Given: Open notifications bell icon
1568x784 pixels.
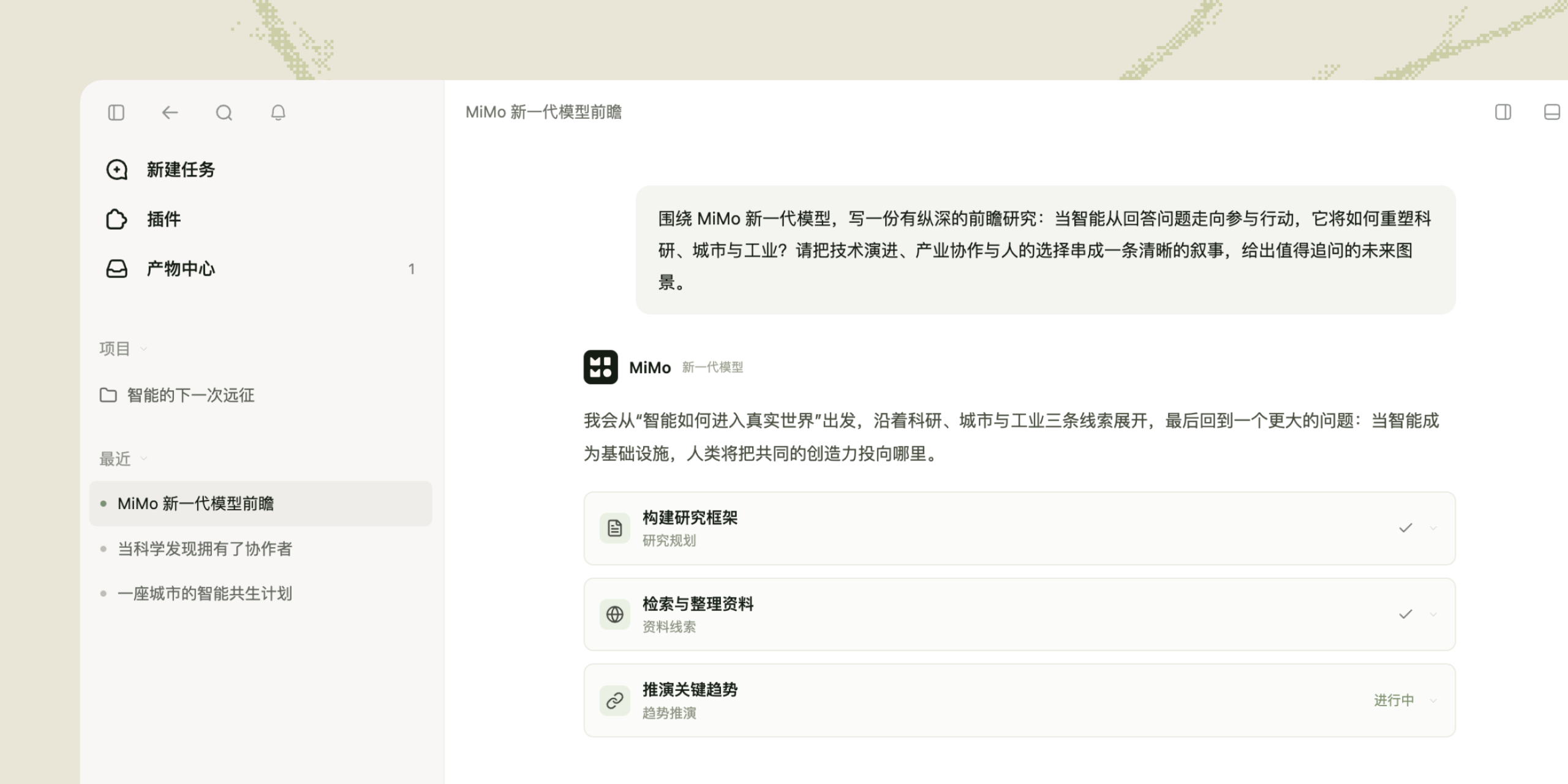Looking at the screenshot, I should click(x=278, y=113).
